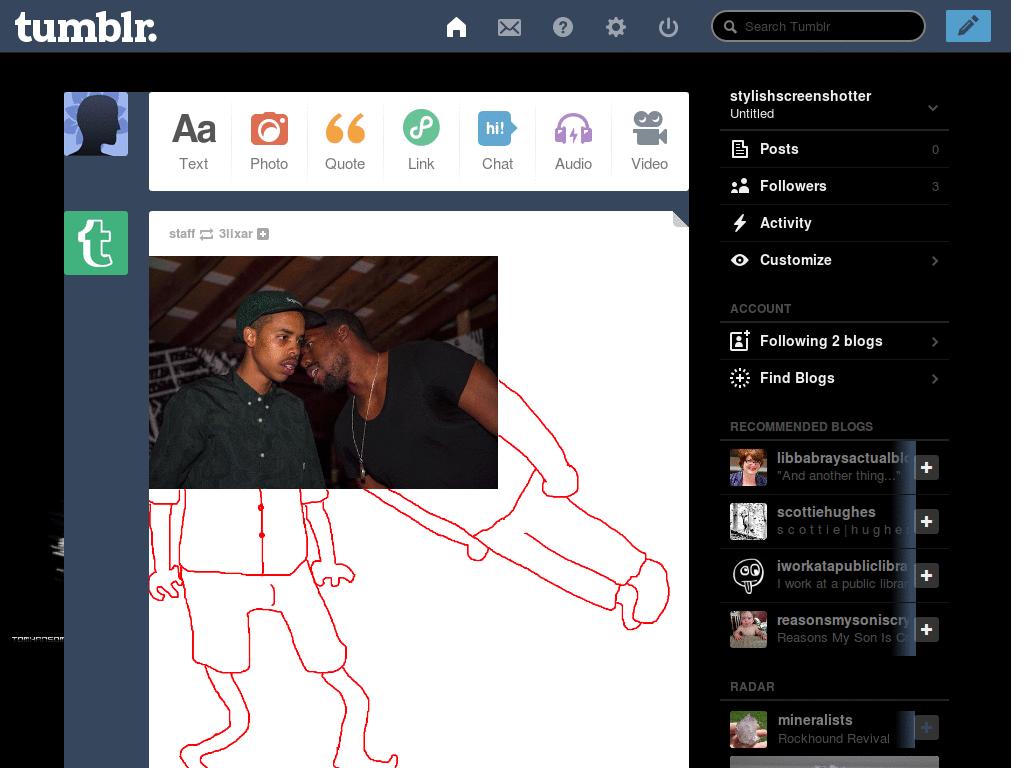This screenshot has height=768, width=1024.
Task: Open the libbabraysactualblog recommended blog
Action: point(842,458)
